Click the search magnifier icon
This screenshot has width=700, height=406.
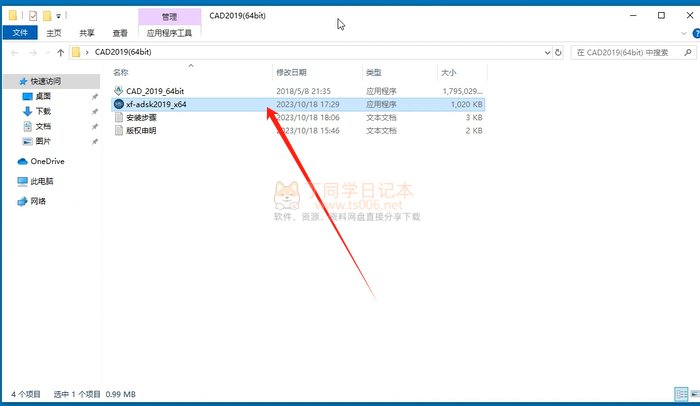[688, 52]
